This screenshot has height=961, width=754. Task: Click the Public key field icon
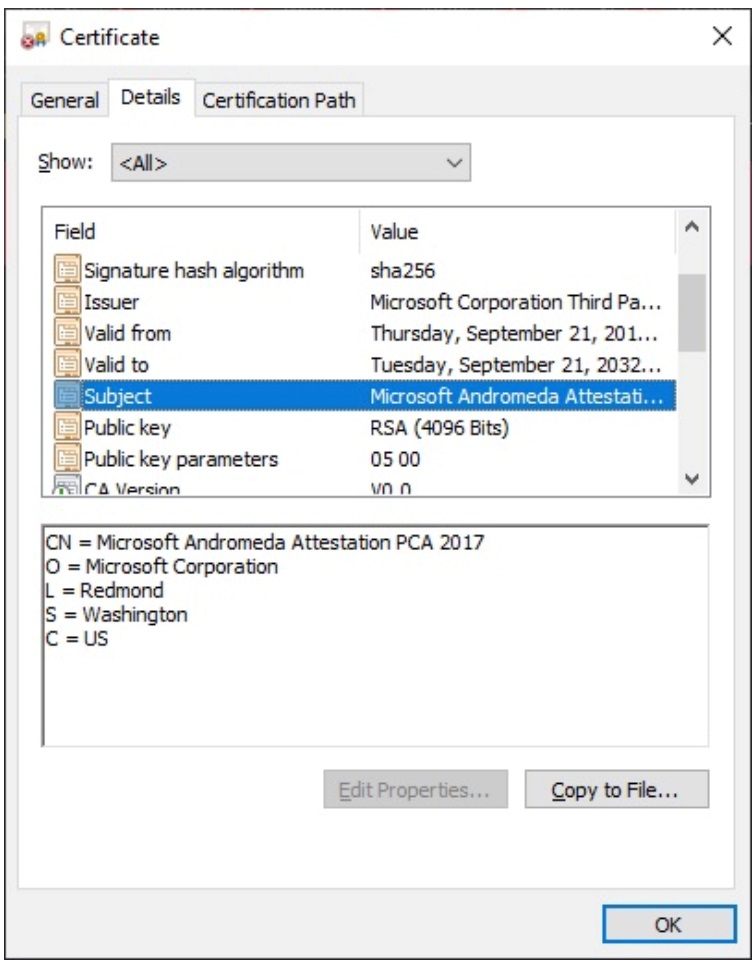tap(68, 428)
